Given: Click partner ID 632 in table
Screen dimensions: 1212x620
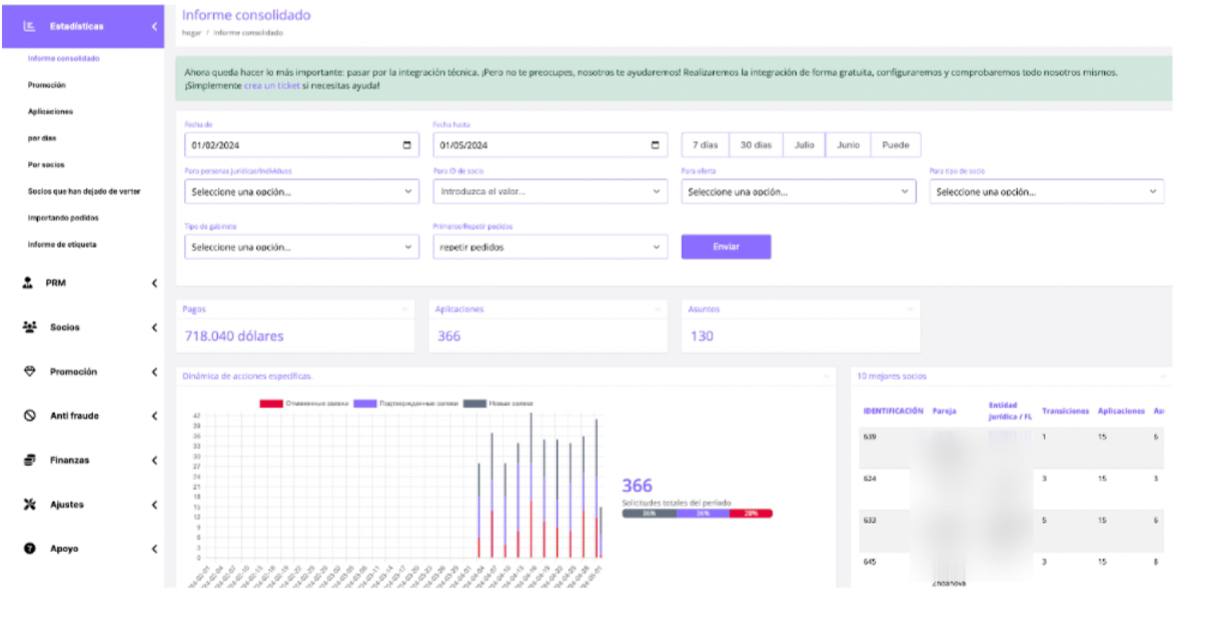Looking at the screenshot, I should tap(869, 521).
